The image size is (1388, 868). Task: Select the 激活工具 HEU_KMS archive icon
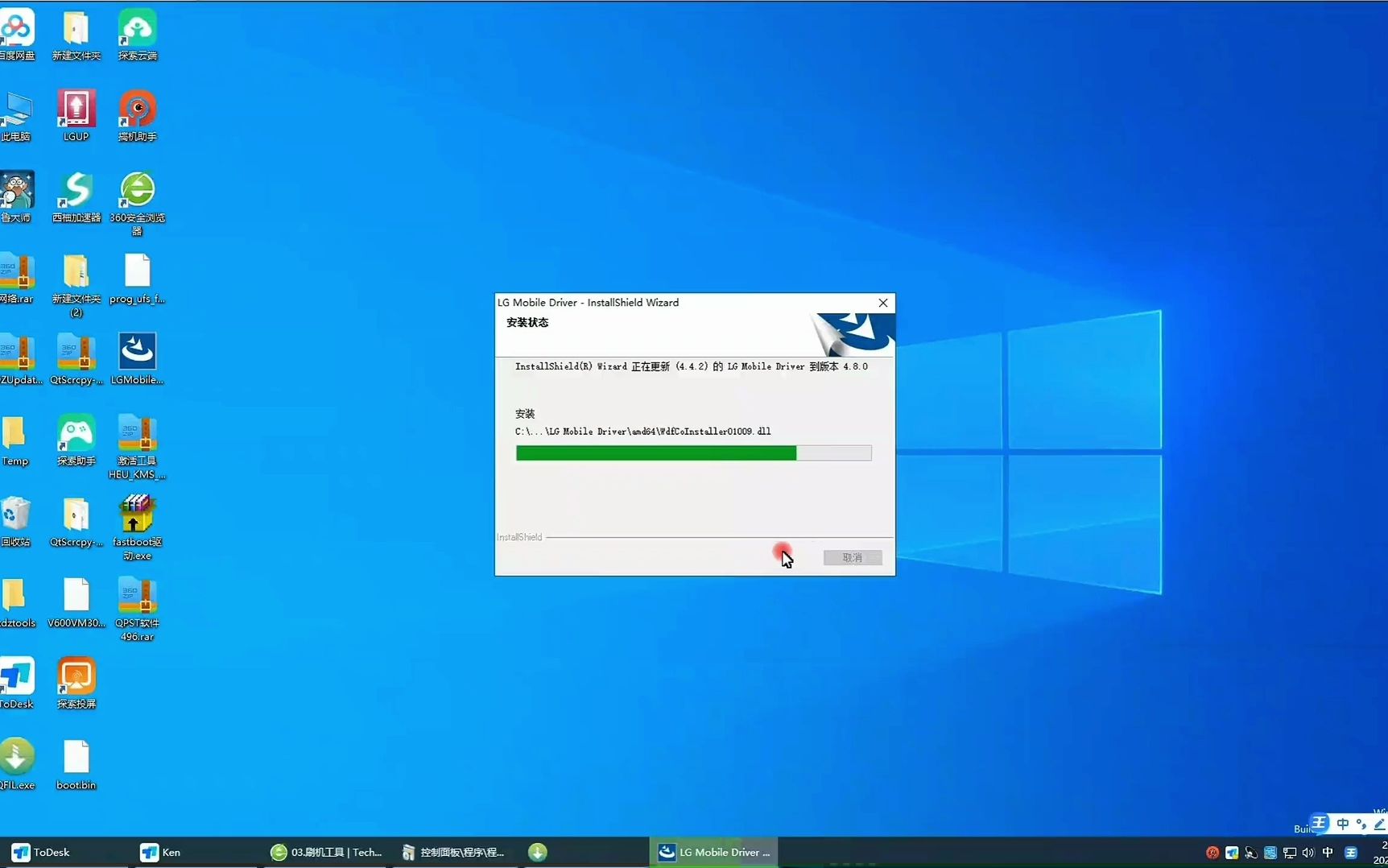[x=137, y=447]
